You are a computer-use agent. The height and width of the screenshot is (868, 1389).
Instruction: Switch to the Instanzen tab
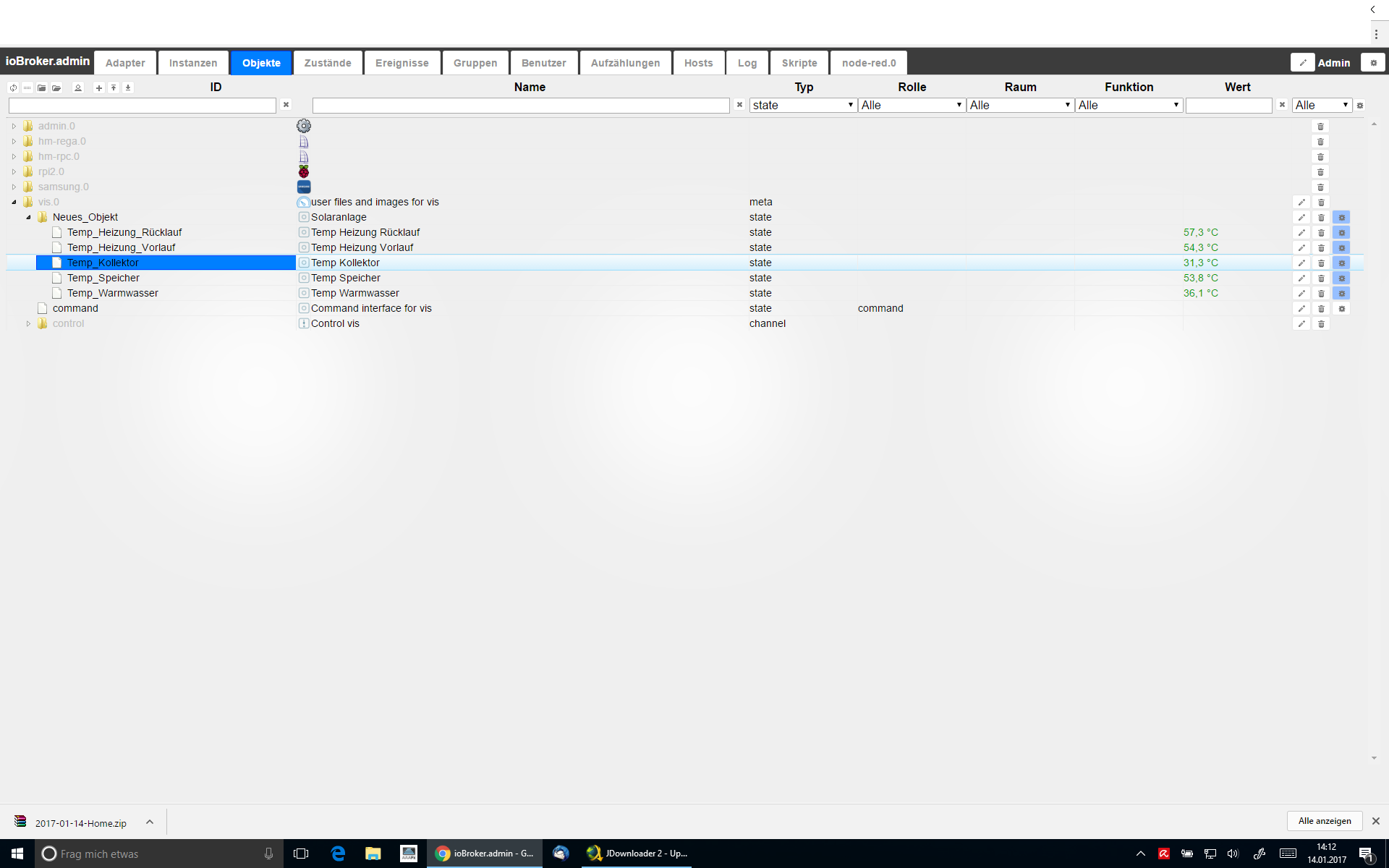(x=193, y=63)
